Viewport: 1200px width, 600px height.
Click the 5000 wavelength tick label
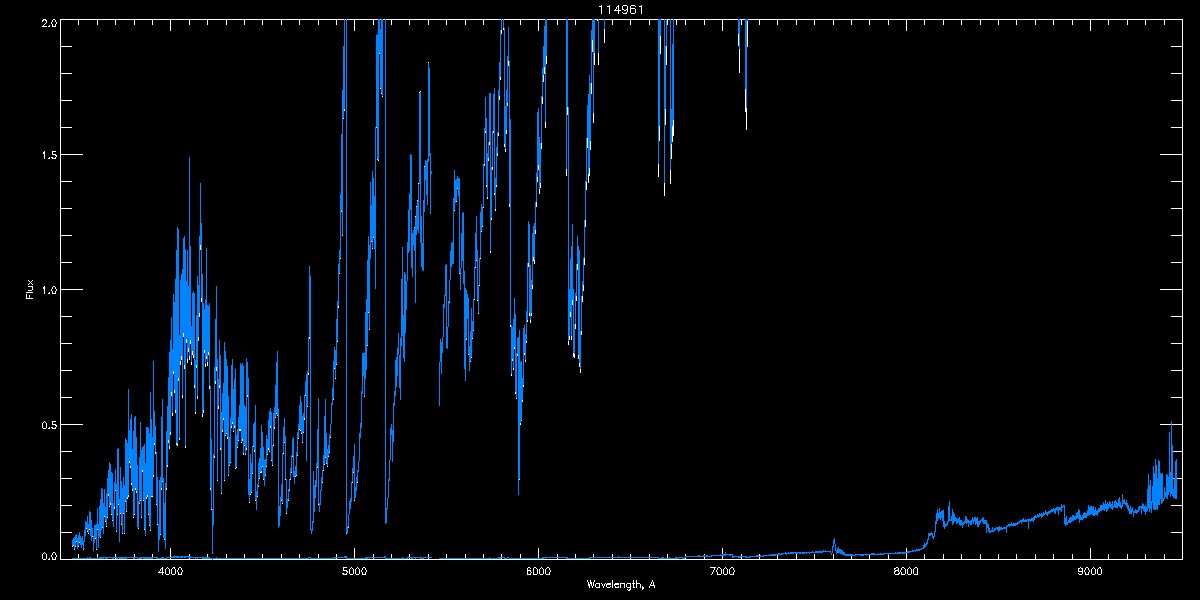(x=354, y=571)
